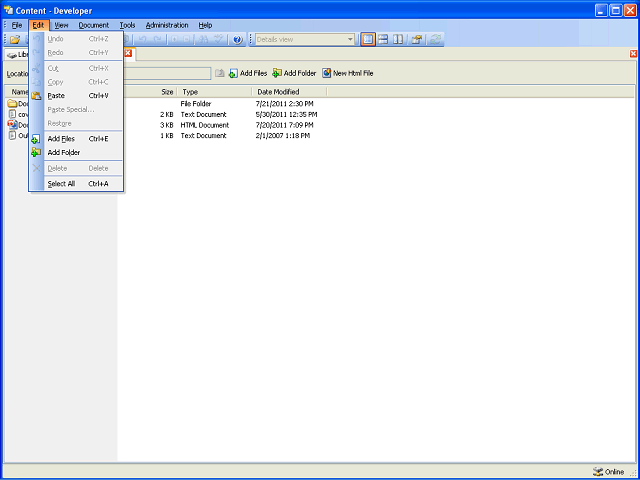Select the Library tab

[17, 54]
